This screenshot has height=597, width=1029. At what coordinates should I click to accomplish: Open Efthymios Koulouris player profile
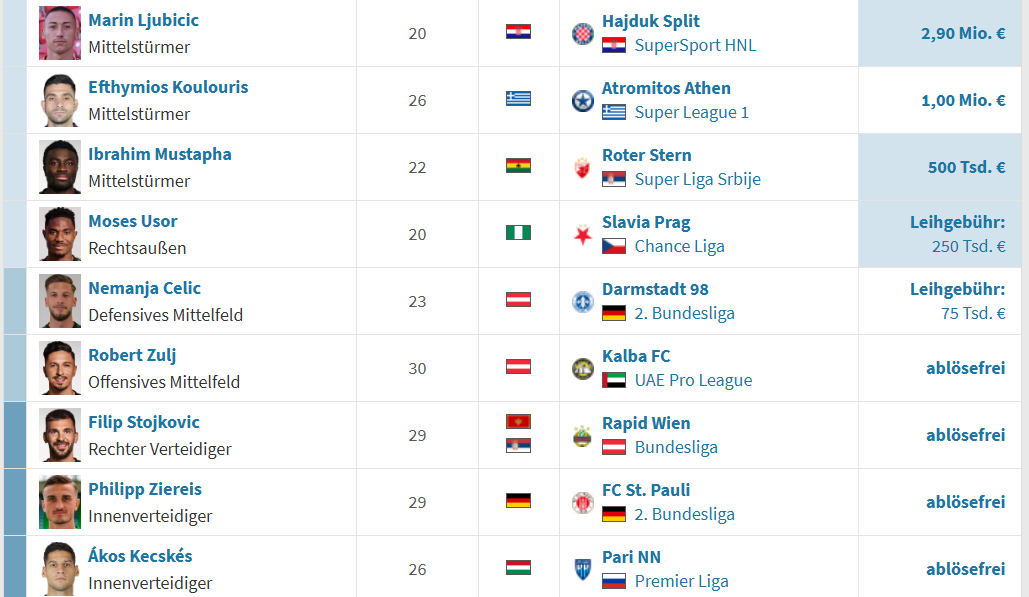pyautogui.click(x=168, y=87)
